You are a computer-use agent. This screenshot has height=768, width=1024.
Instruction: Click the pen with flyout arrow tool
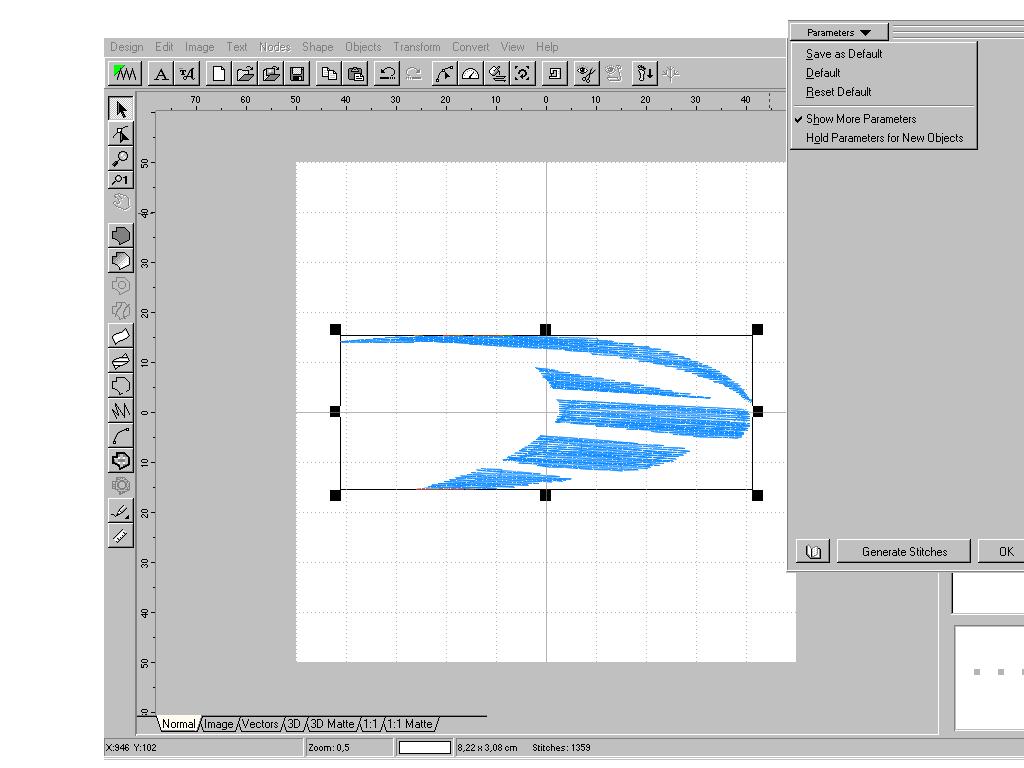click(121, 511)
